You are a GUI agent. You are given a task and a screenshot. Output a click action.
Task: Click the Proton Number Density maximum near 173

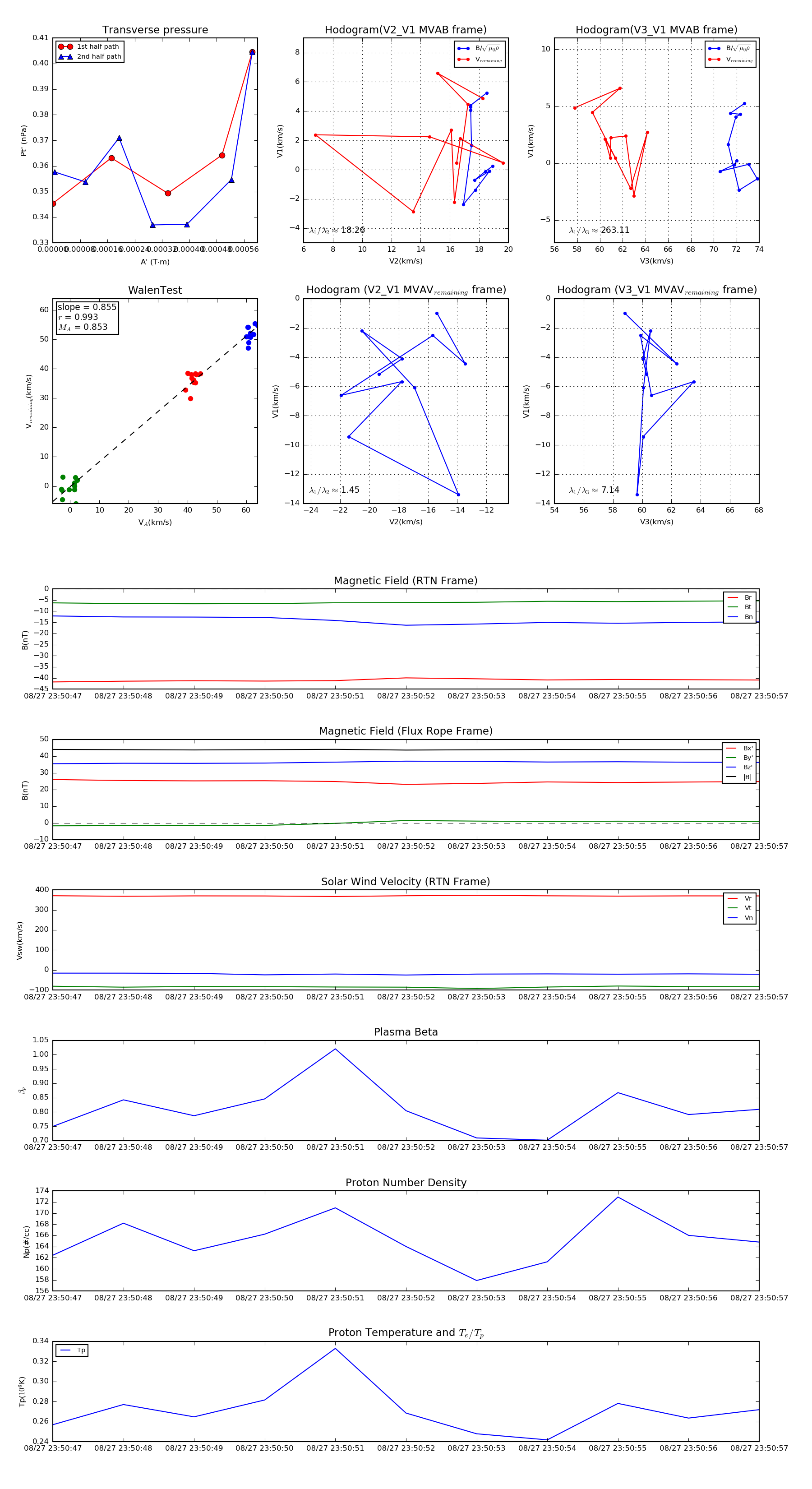(x=618, y=1197)
